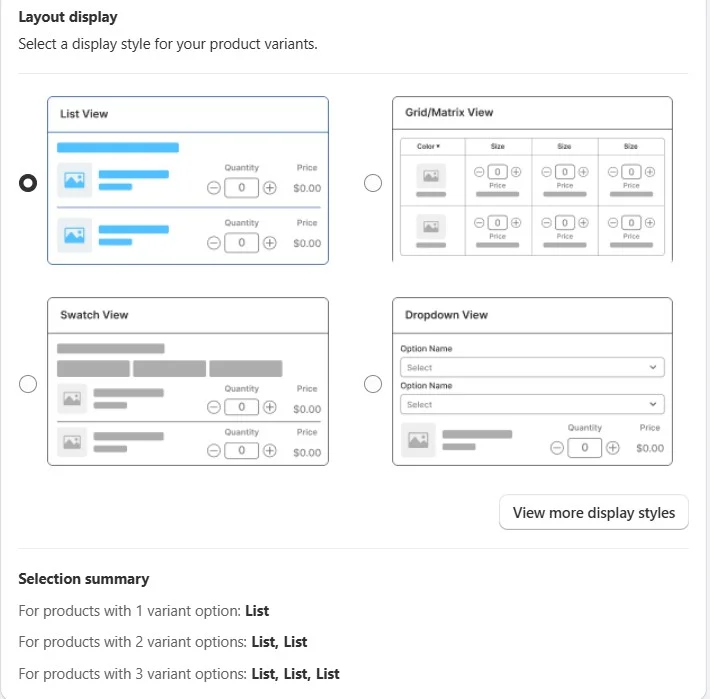
Task: Expand the second Option Name Select dropdown
Action: coord(532,404)
